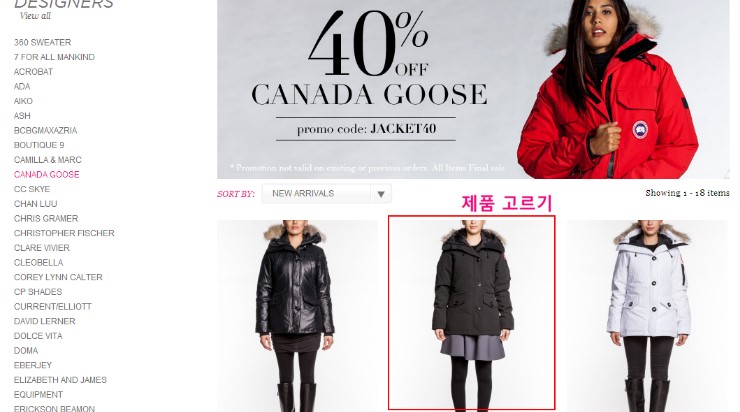740x412 pixels.
Task: Open the EQUIPMENT designer page
Action: (38, 395)
